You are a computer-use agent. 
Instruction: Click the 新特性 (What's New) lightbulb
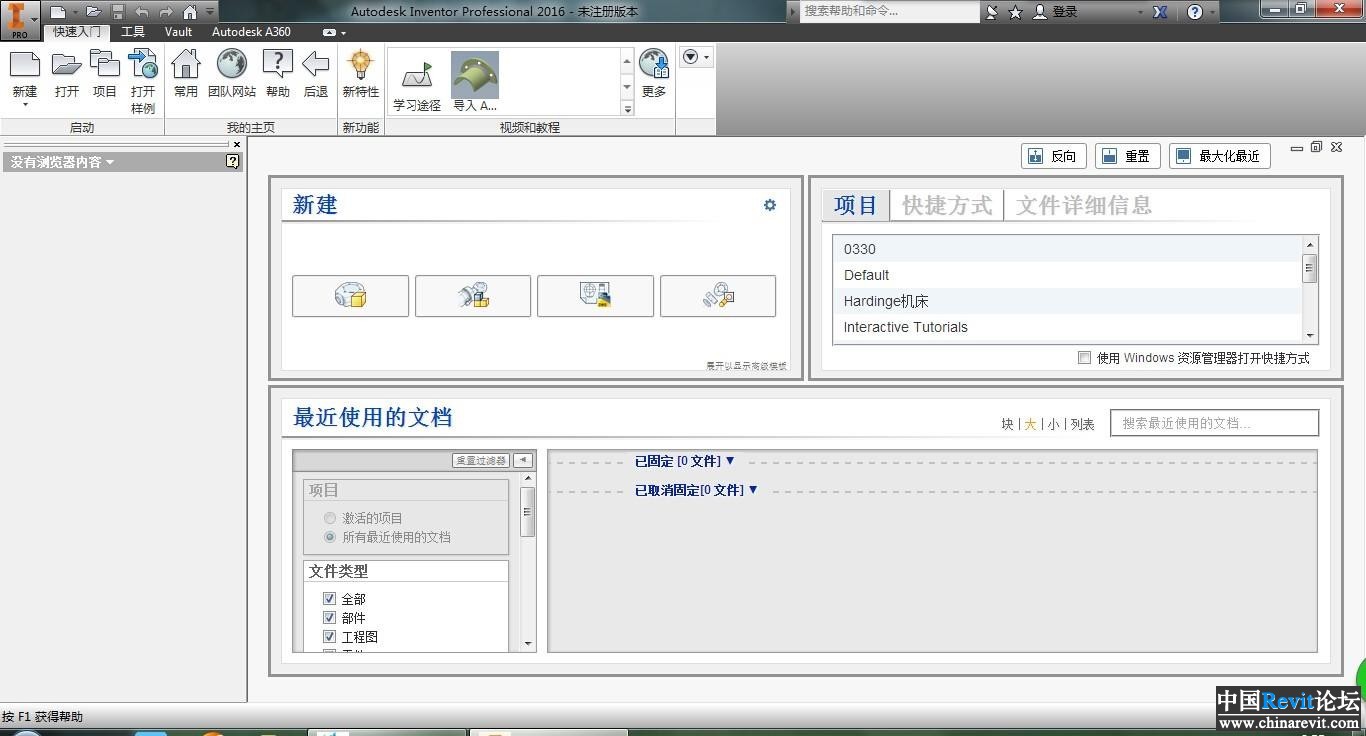[x=360, y=65]
